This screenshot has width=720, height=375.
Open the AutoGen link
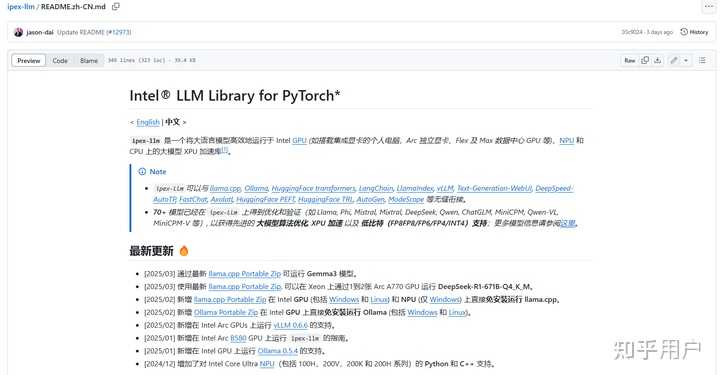coord(370,199)
